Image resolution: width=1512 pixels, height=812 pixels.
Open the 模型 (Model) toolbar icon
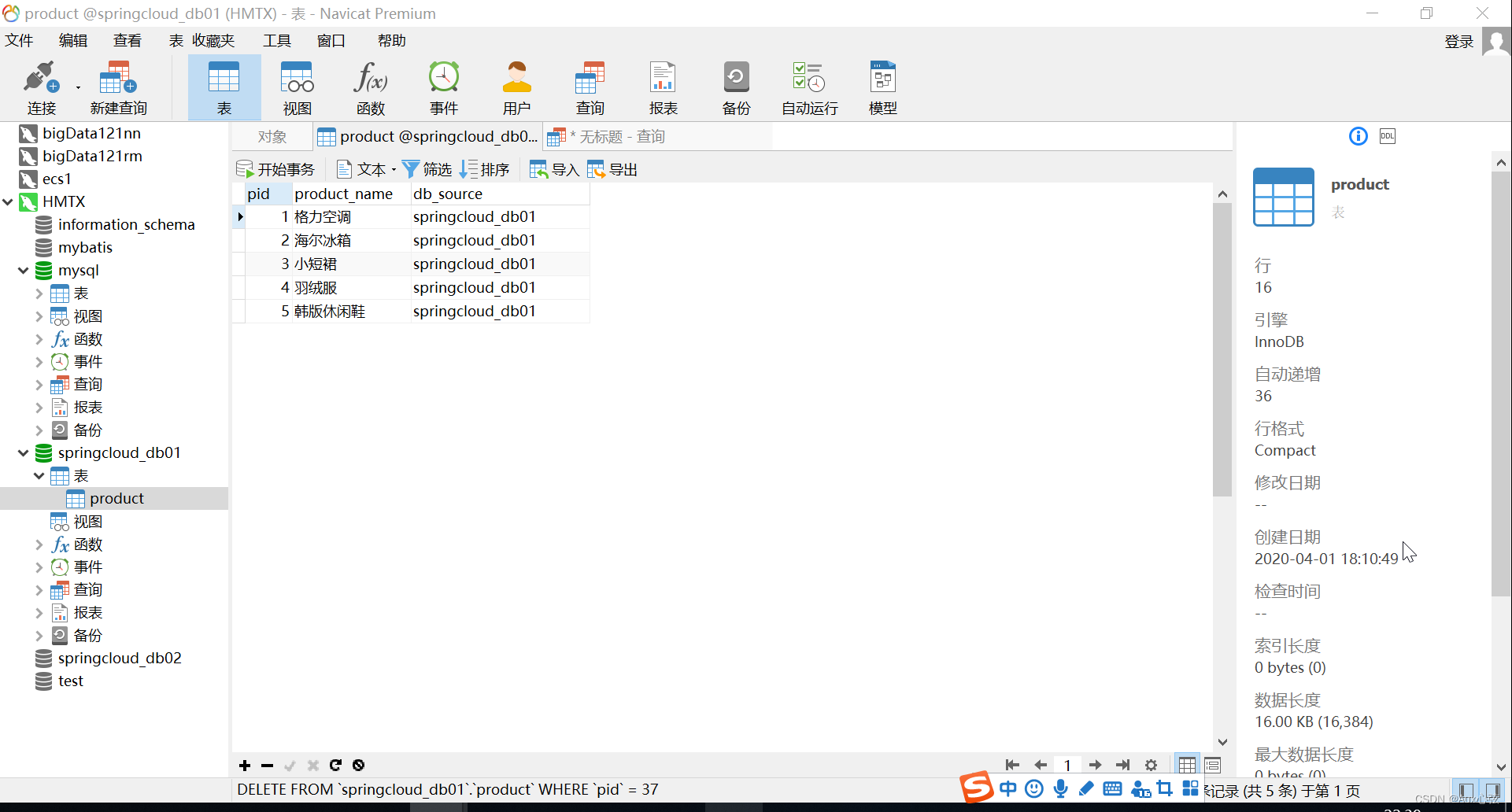click(882, 87)
